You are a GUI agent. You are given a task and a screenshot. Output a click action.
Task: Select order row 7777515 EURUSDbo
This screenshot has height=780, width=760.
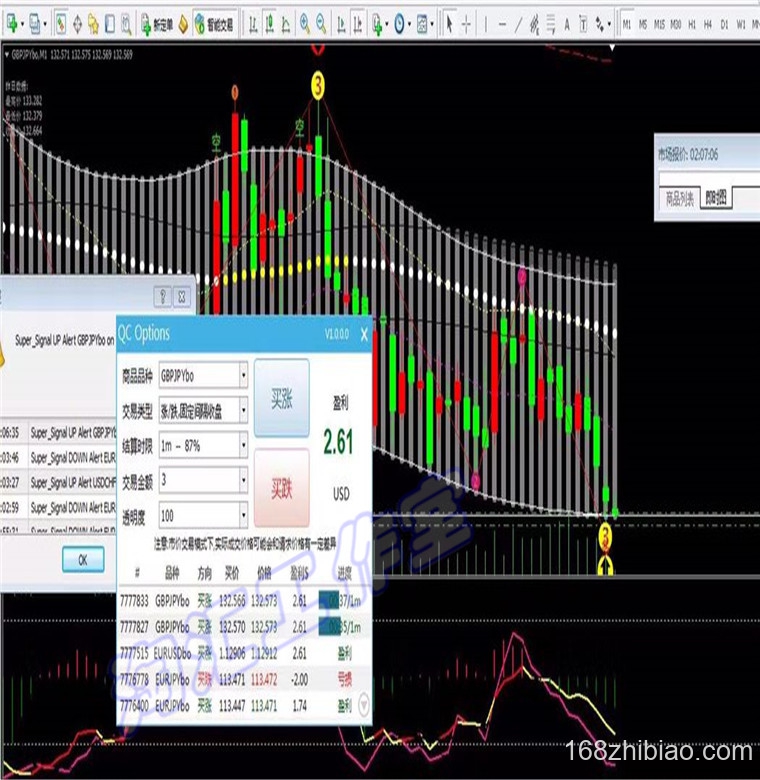pos(245,653)
